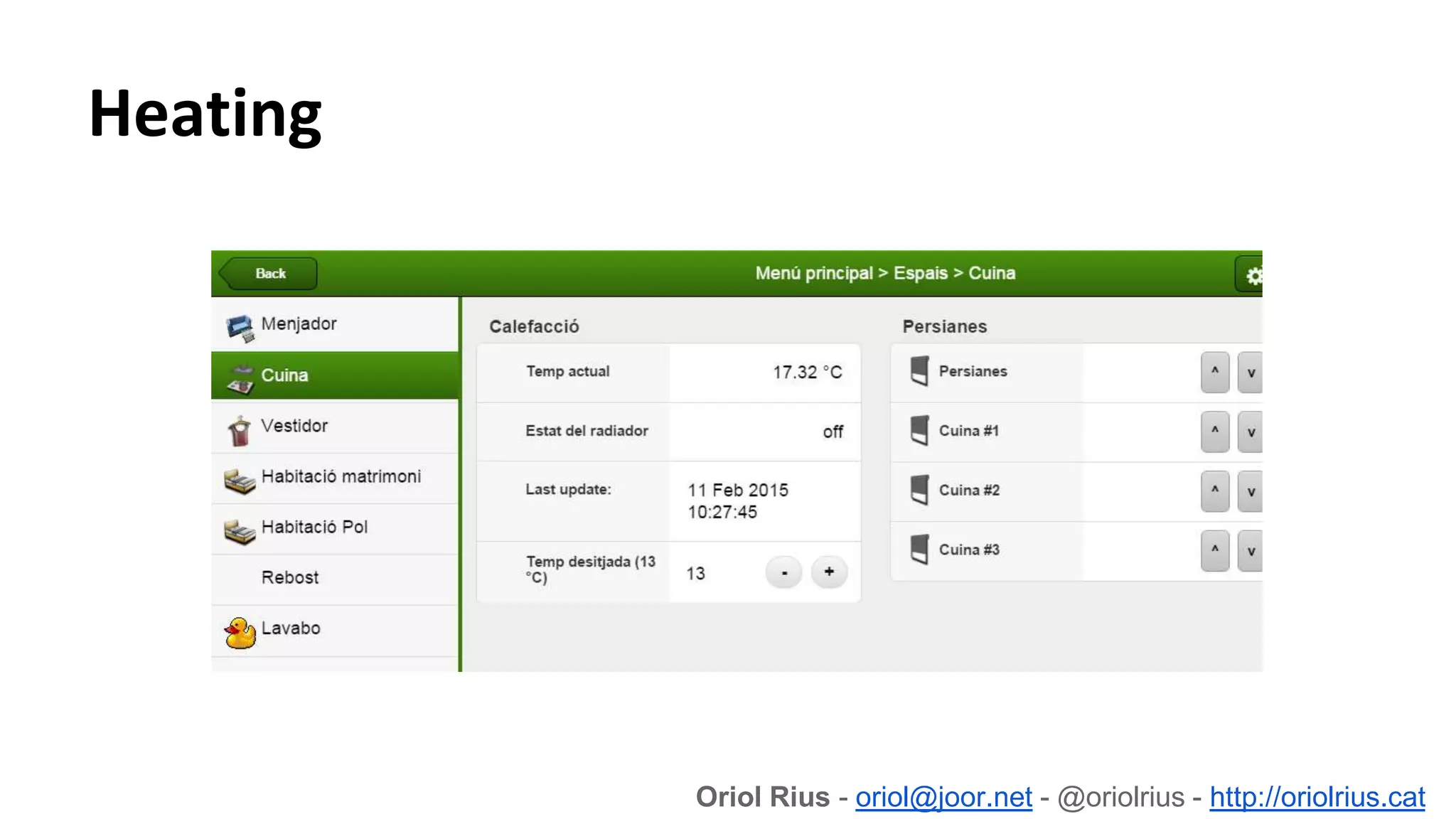The image size is (1456, 819).
Task: Click the radiator state value off
Action: point(833,432)
